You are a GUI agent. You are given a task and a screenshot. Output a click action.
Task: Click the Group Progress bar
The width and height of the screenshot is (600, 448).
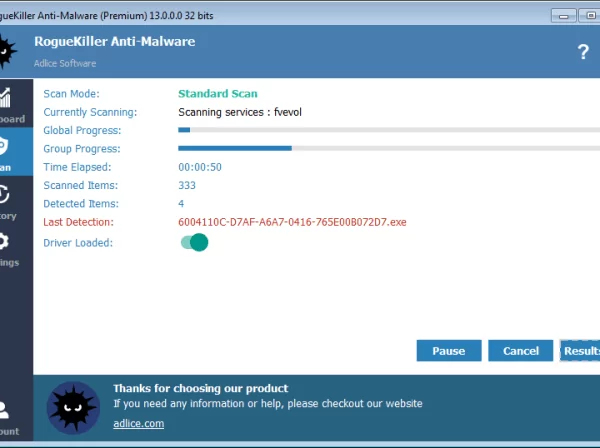389,148
